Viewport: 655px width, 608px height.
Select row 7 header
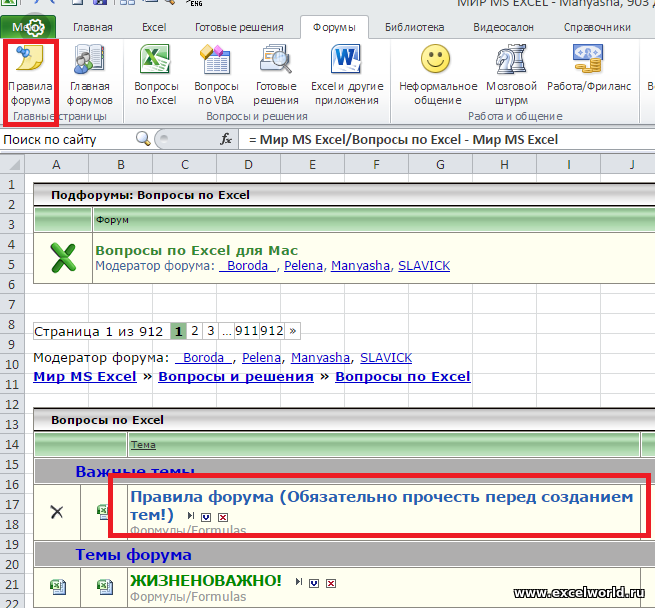(12, 305)
